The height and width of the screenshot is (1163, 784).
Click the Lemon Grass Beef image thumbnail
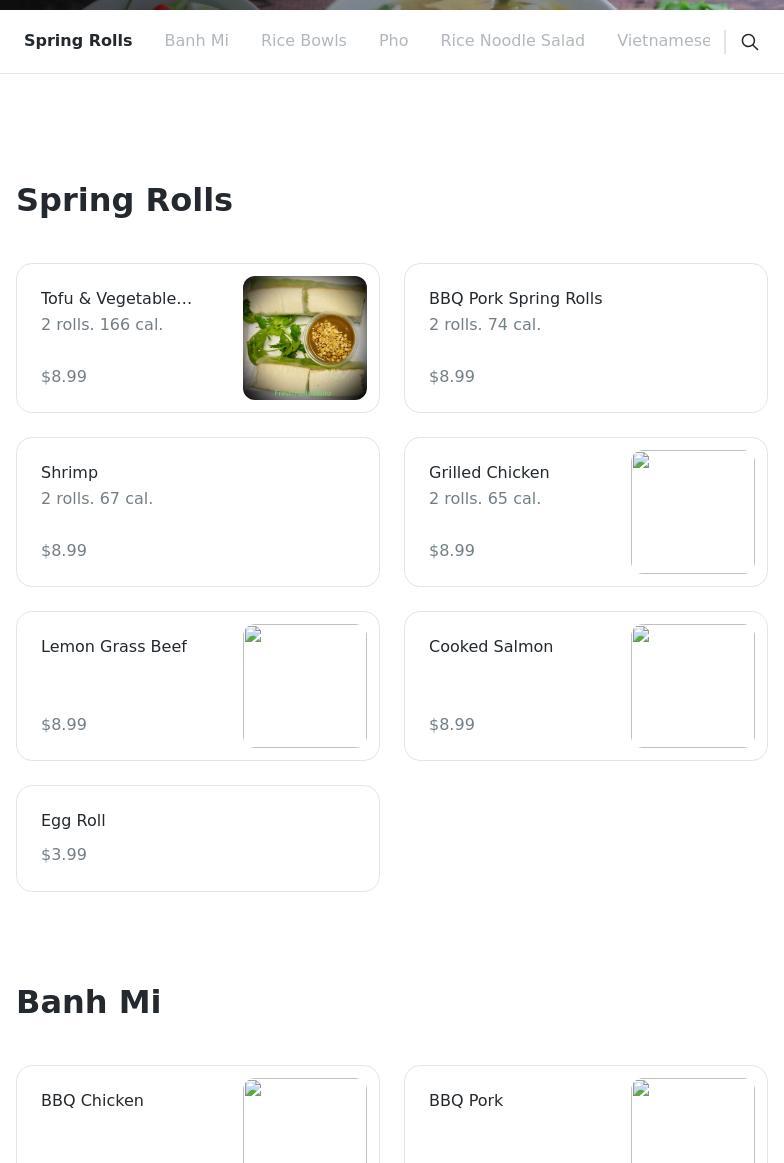click(x=304, y=686)
